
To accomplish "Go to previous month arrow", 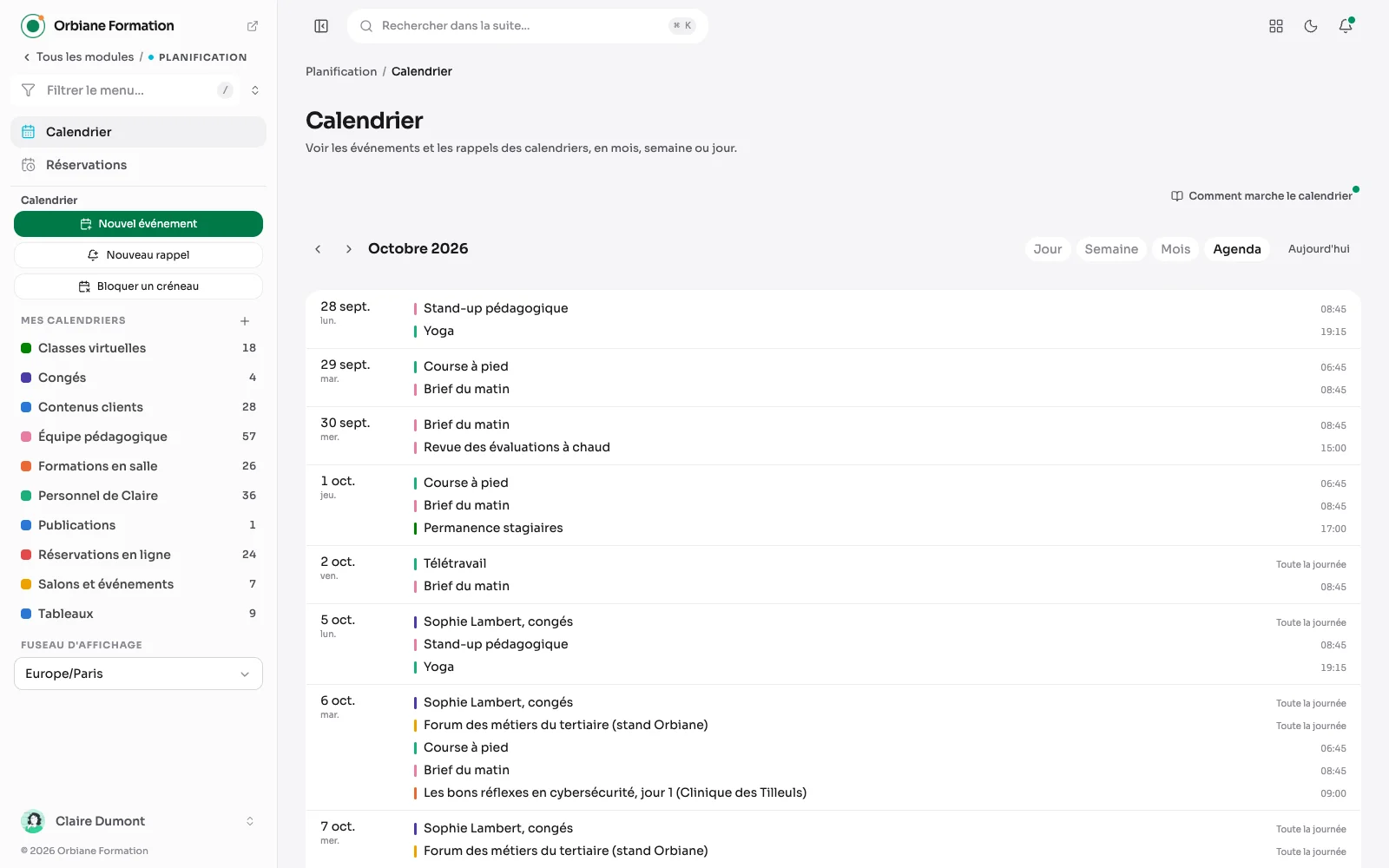I will [x=318, y=249].
